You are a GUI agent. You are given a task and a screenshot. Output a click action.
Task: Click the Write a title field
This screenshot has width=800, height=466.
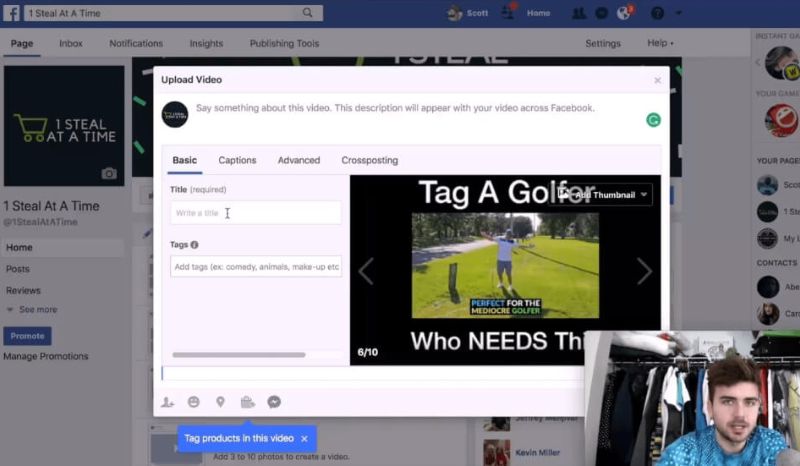coord(256,213)
